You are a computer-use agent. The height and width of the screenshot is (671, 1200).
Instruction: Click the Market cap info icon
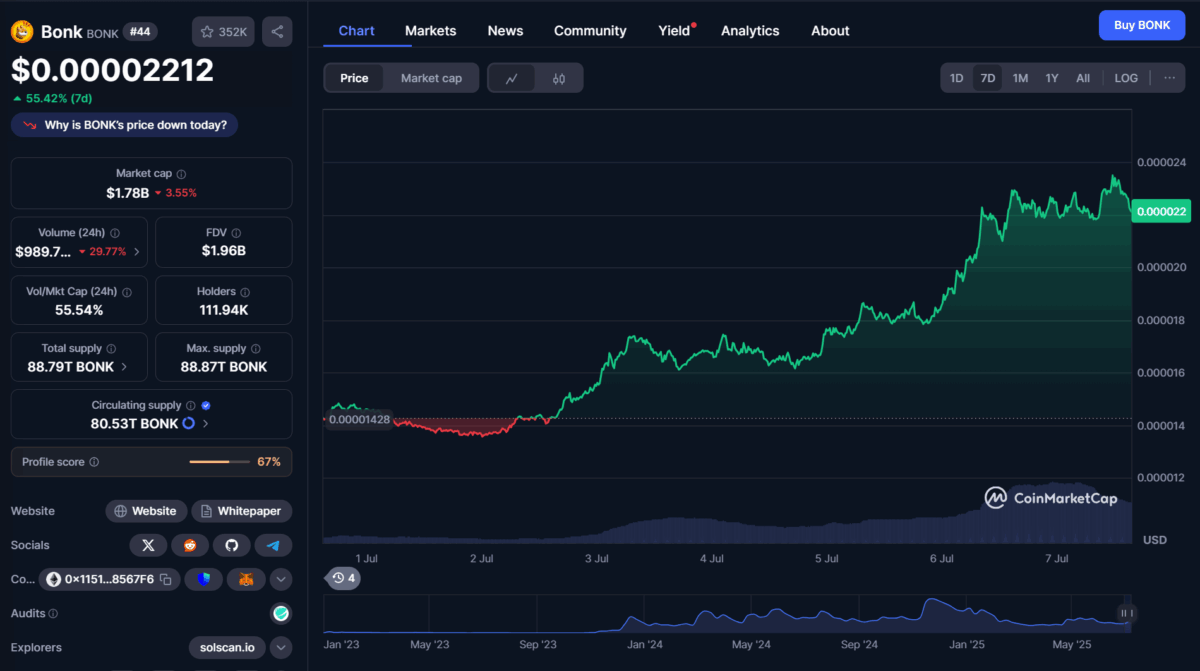181,174
